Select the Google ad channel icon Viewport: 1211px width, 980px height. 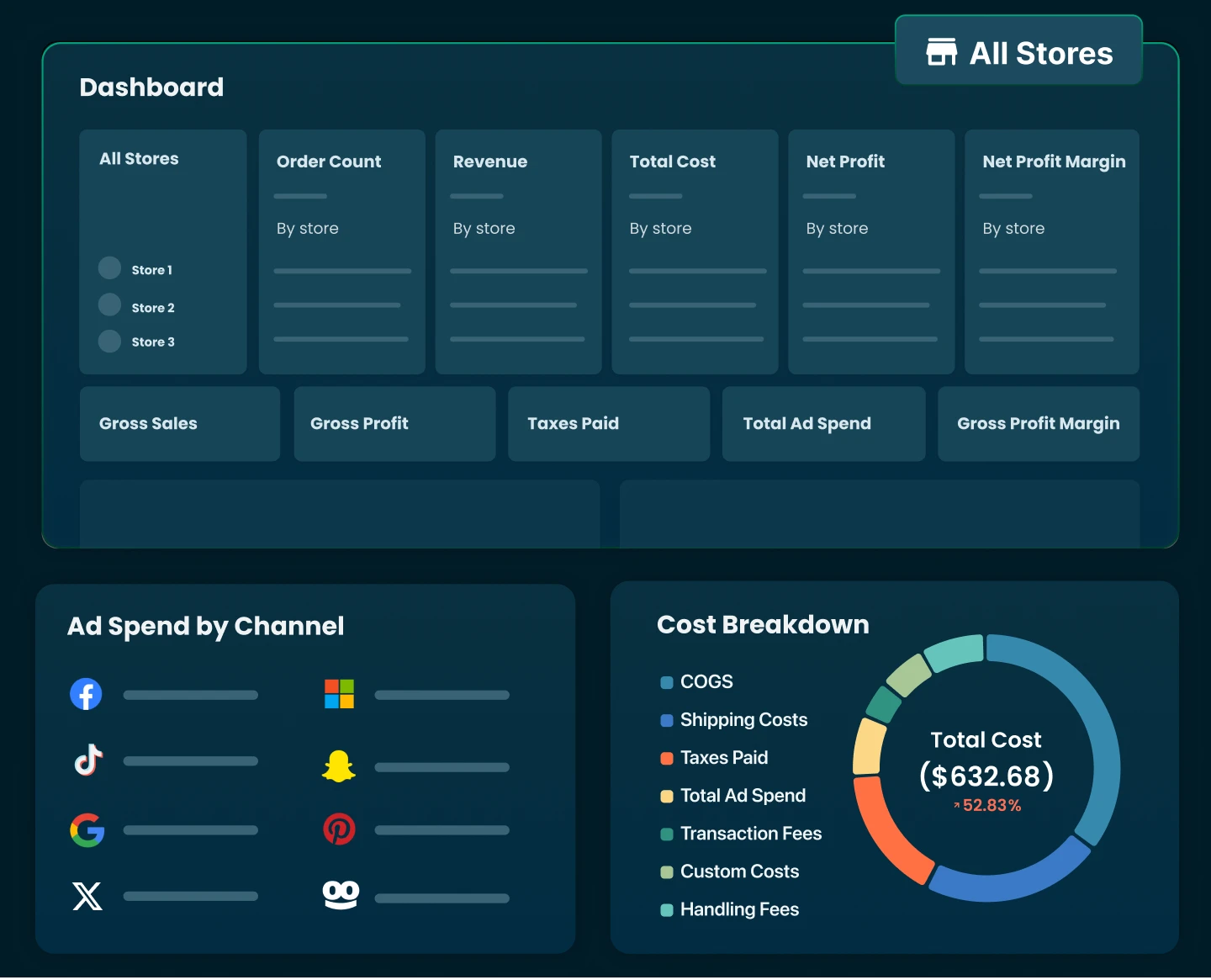pyautogui.click(x=87, y=830)
